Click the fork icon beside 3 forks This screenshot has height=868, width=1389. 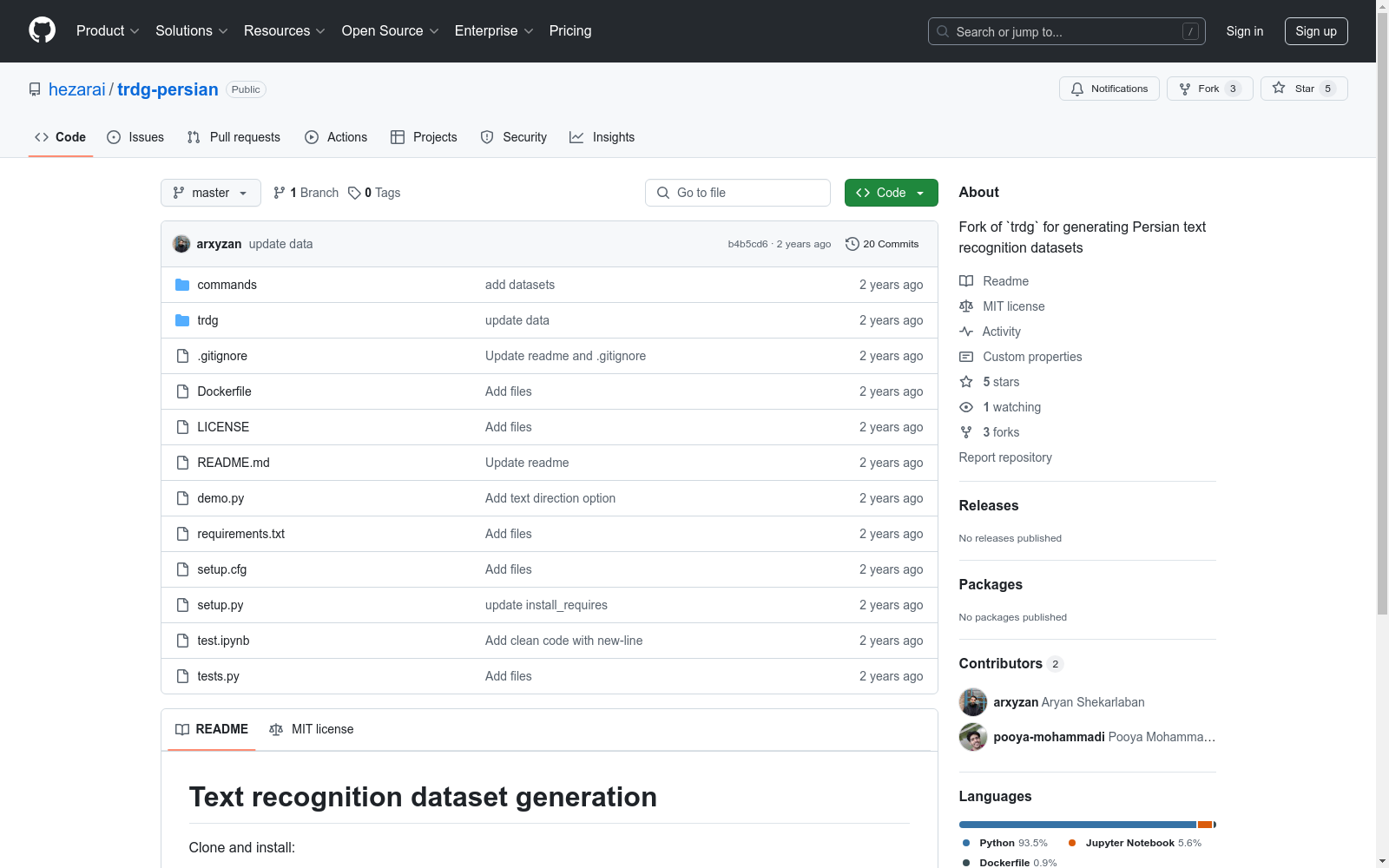[x=966, y=432]
